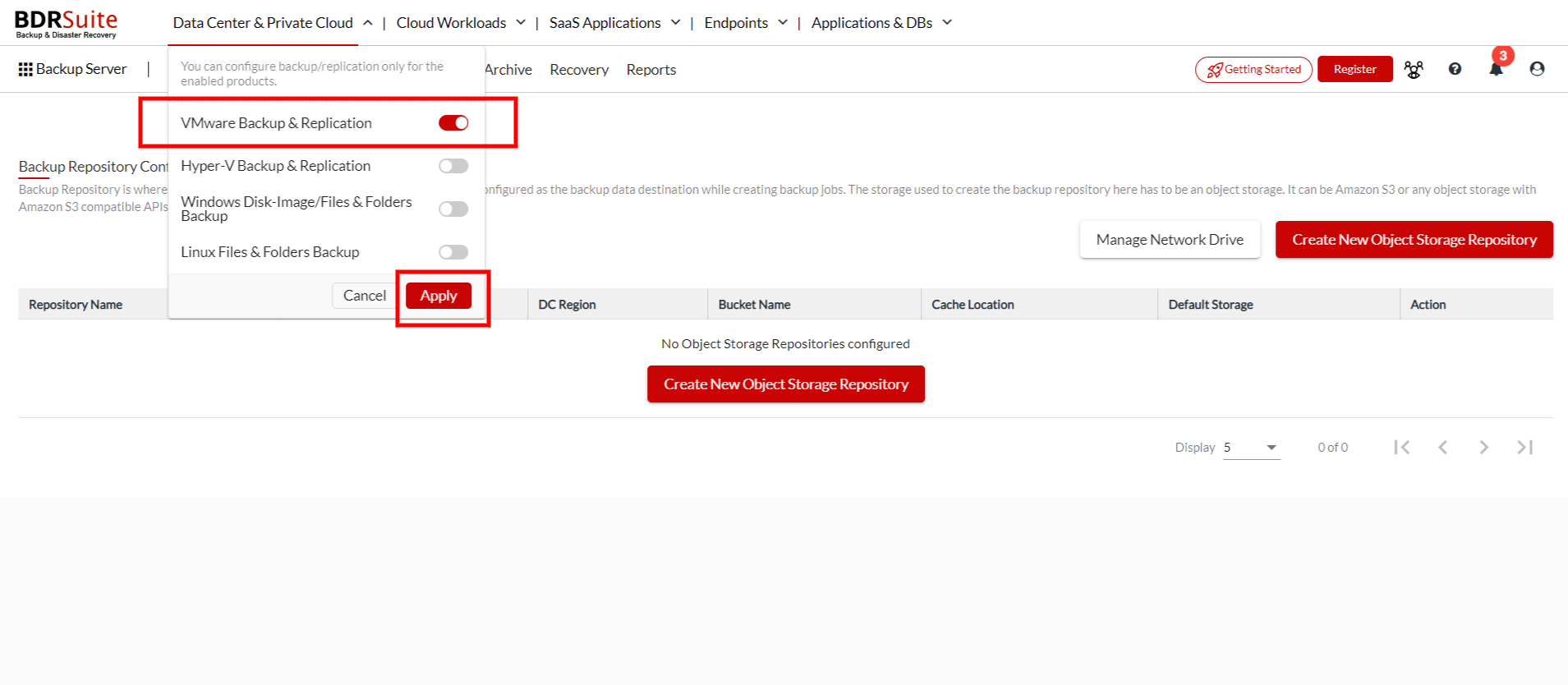This screenshot has width=1568, height=685.
Task: Click the '0 of 0' pagination text
Action: coord(1332,448)
